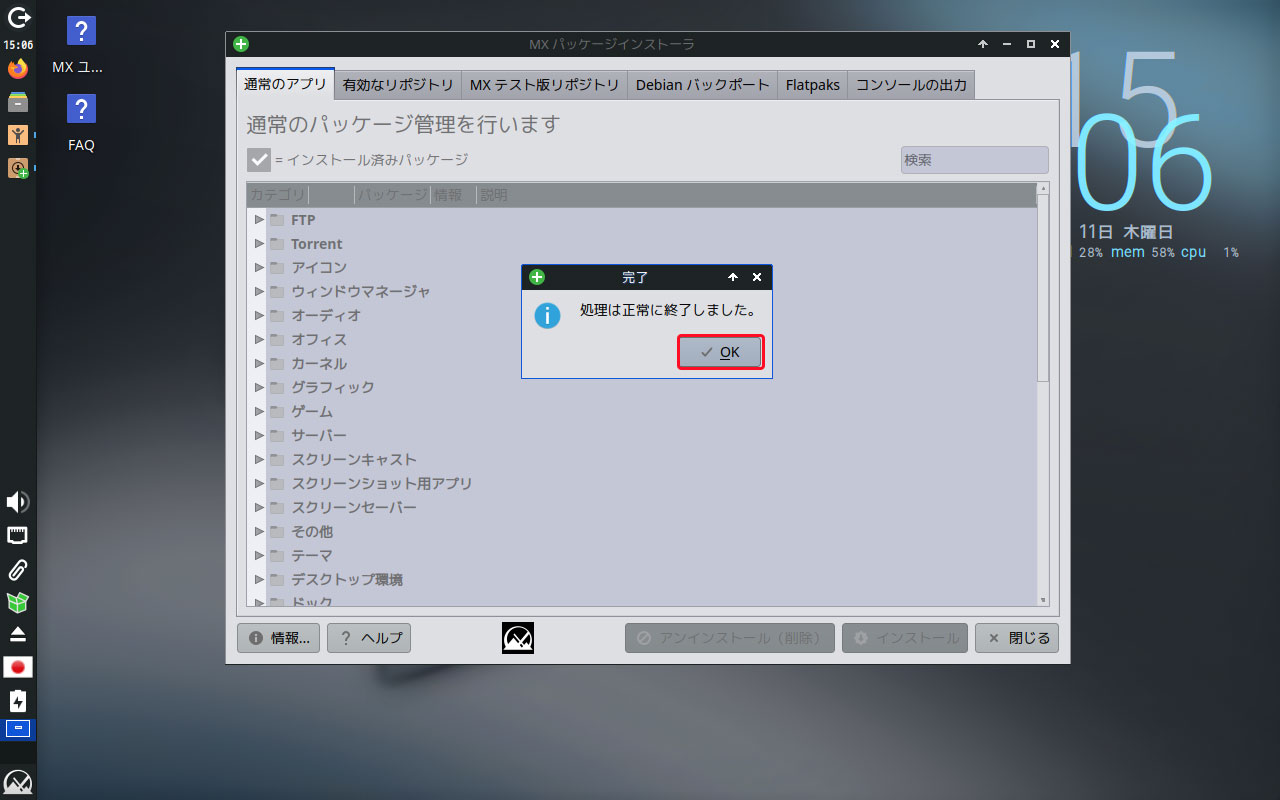Select the スクリーンキャスト tree row
The height and width of the screenshot is (800, 1280).
pyautogui.click(x=642, y=459)
